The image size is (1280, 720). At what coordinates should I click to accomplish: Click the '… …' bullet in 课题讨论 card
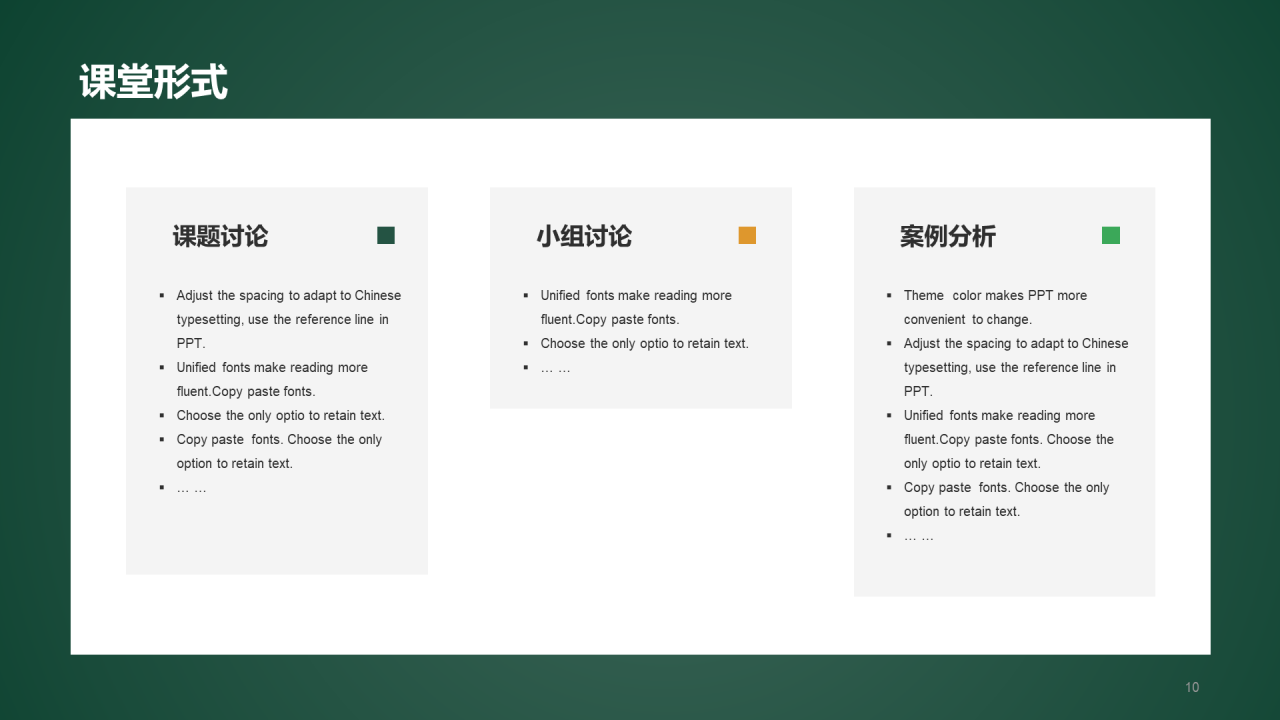(x=192, y=488)
